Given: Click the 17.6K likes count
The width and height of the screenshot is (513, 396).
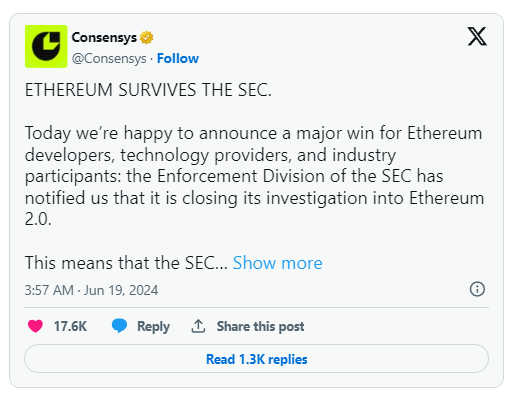Looking at the screenshot, I should click(70, 326).
